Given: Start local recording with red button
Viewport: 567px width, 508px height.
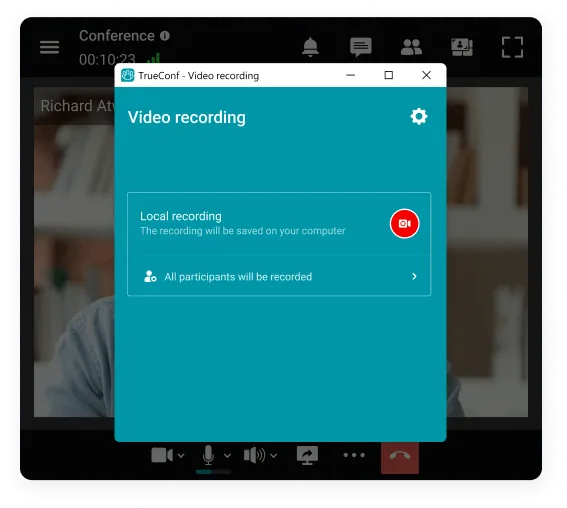Looking at the screenshot, I should pos(405,223).
